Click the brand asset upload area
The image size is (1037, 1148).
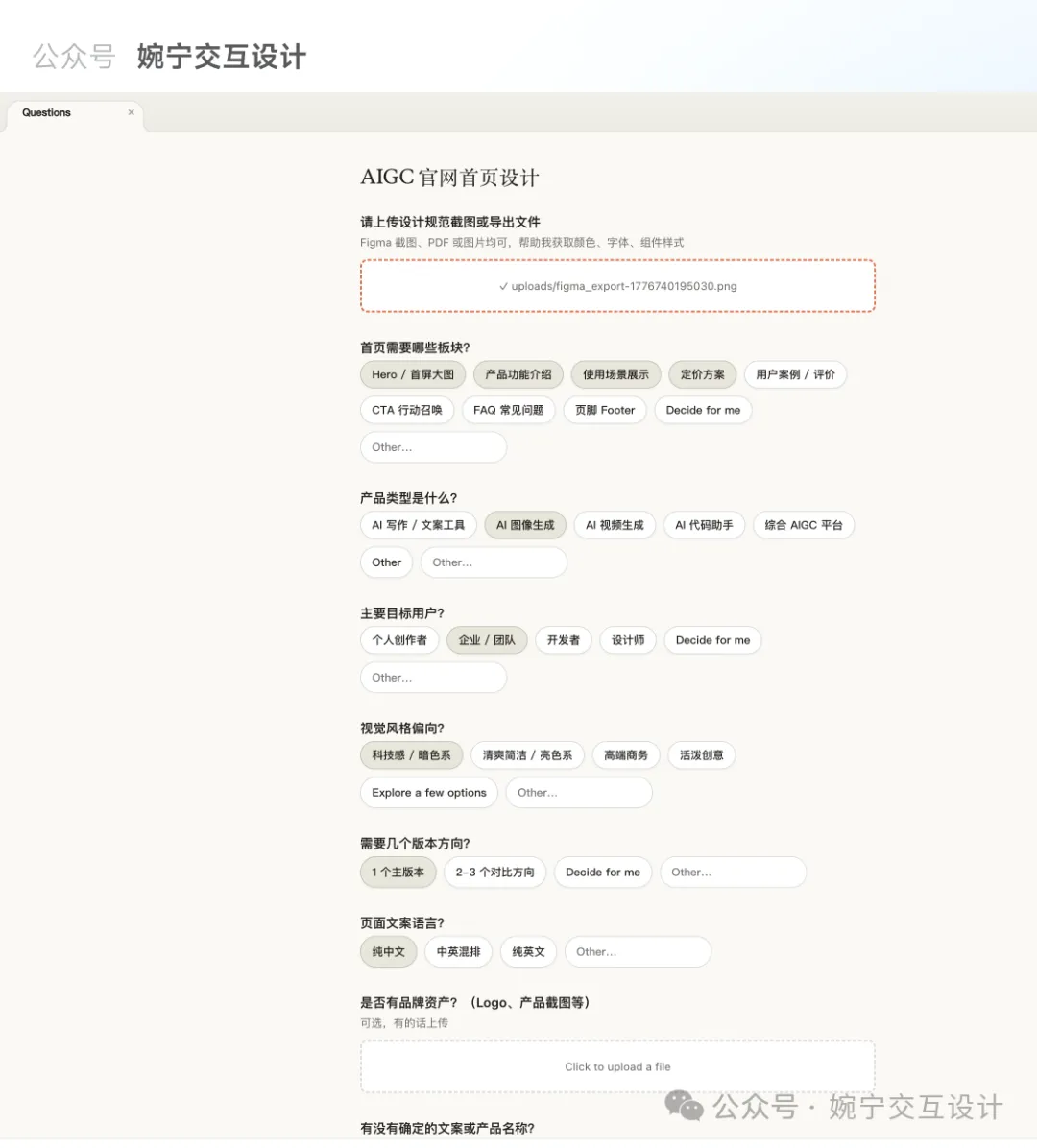click(617, 1066)
